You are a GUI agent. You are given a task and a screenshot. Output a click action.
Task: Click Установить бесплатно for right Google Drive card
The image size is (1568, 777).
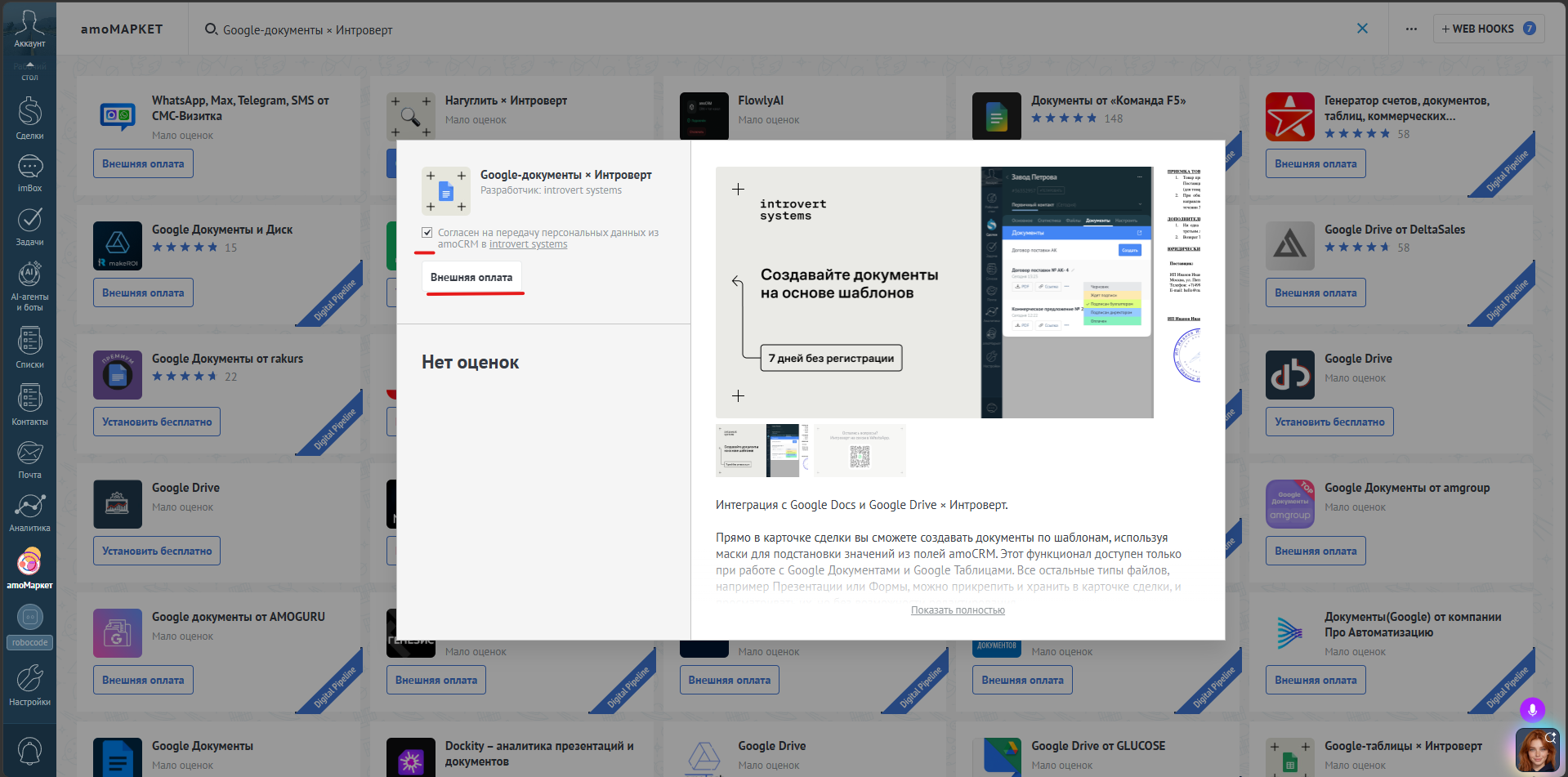[x=1329, y=422]
